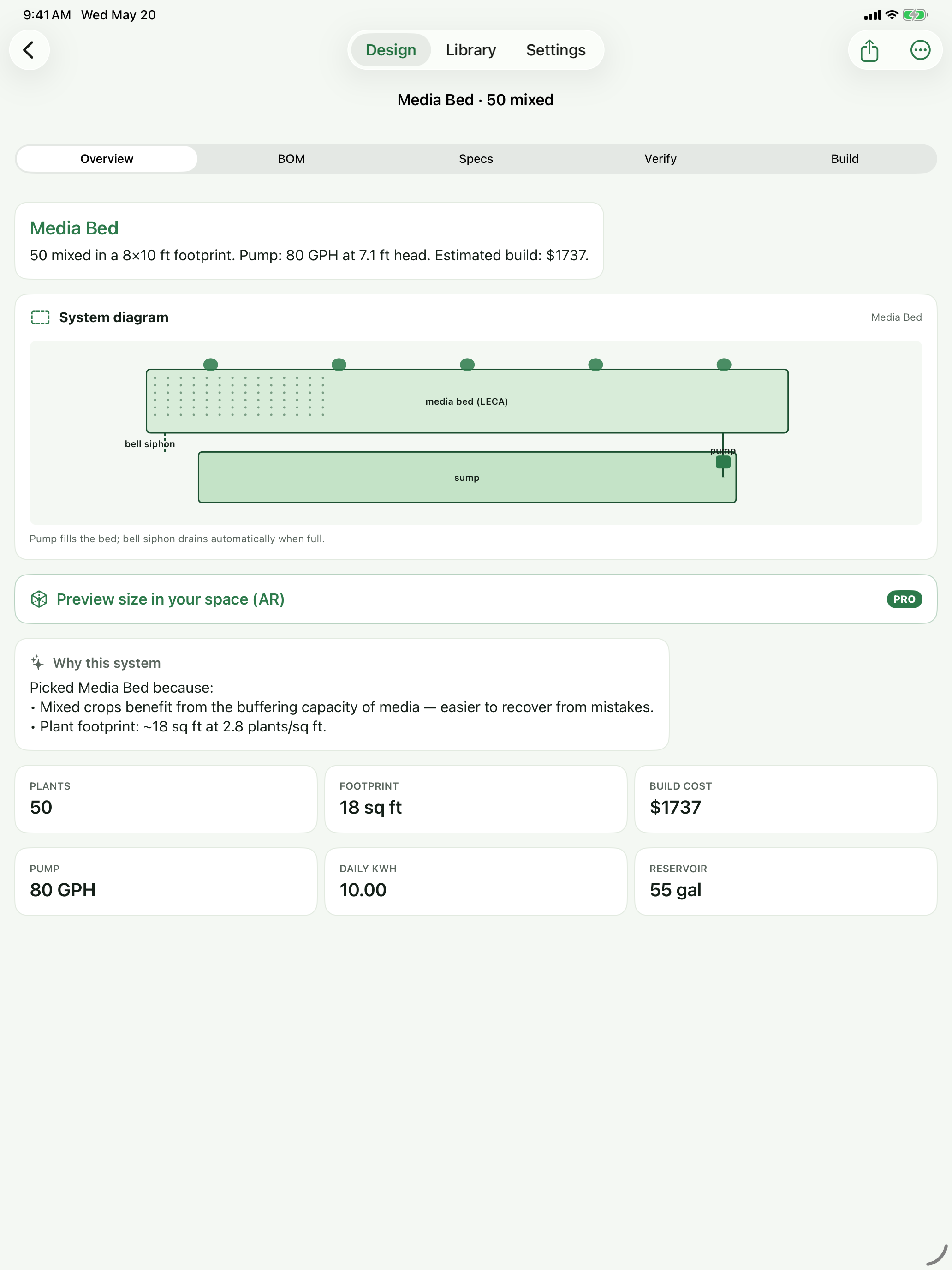The image size is (952, 1270).
Task: Select the Overview tab
Action: click(x=107, y=158)
